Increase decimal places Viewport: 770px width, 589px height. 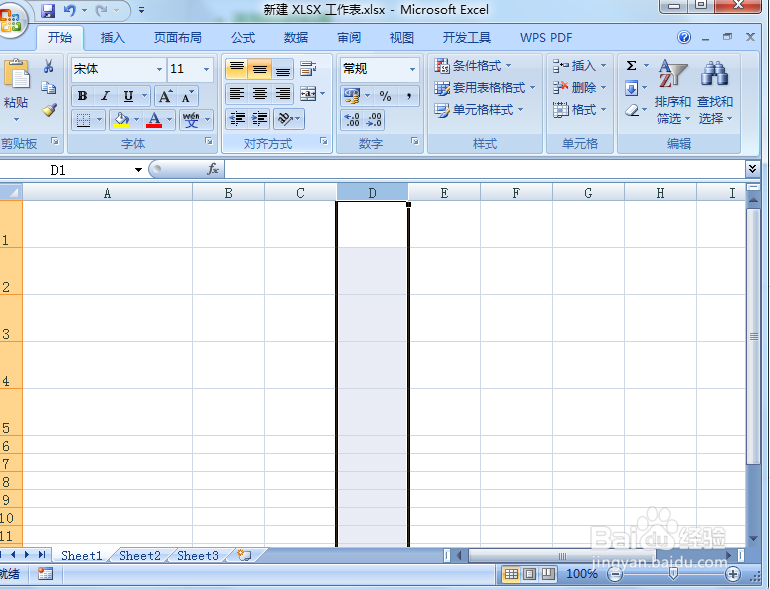[352, 119]
